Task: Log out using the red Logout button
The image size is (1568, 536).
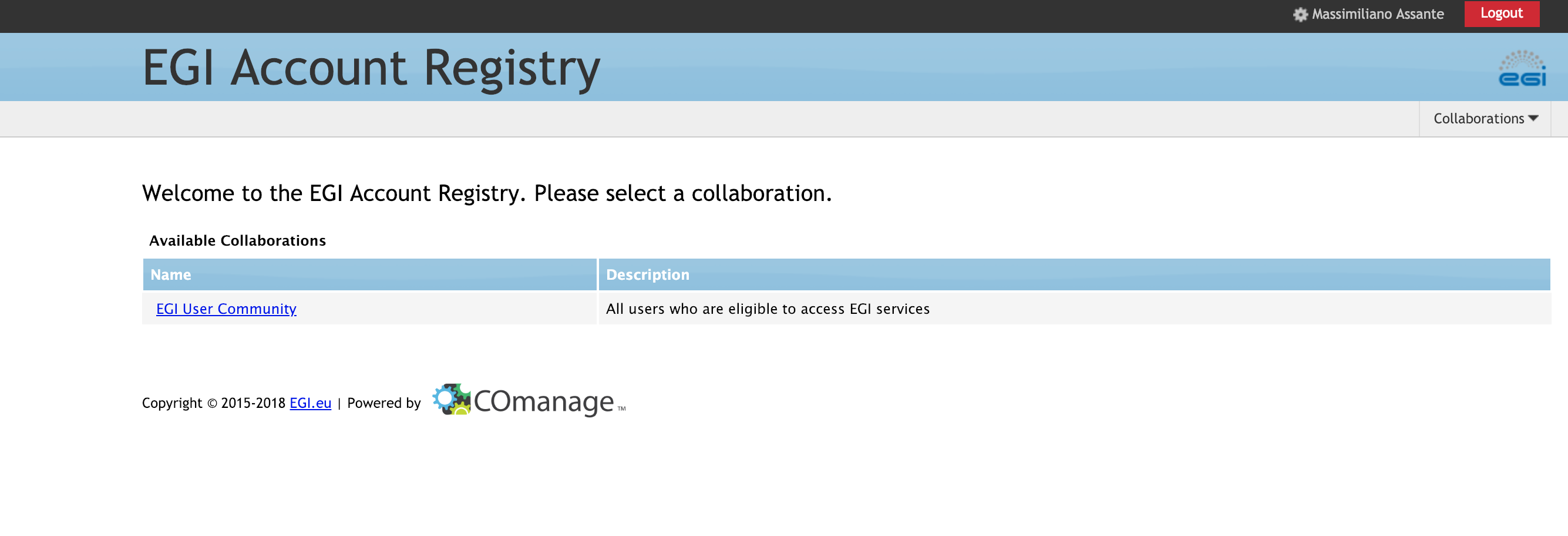Action: 1502,14
